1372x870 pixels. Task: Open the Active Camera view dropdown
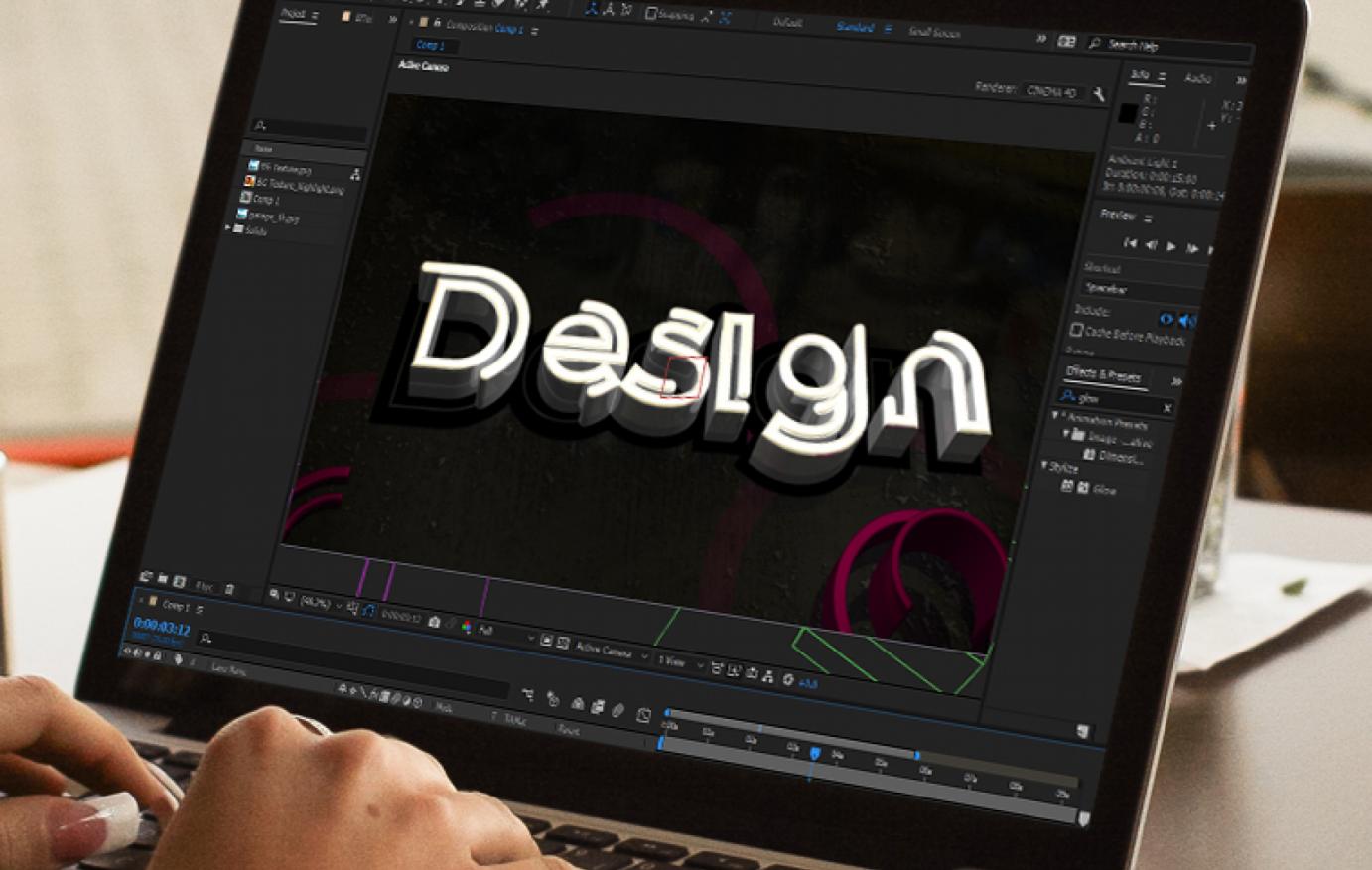tap(610, 651)
